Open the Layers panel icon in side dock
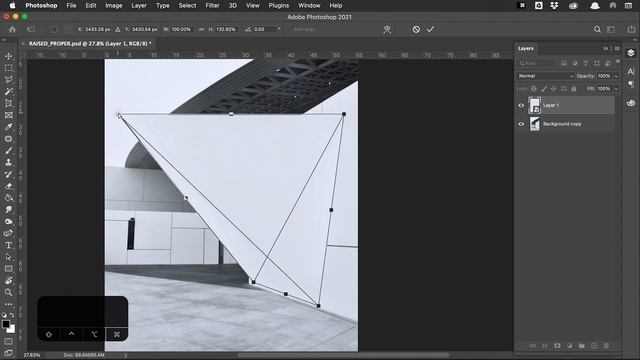640x360 pixels. pyautogui.click(x=631, y=53)
